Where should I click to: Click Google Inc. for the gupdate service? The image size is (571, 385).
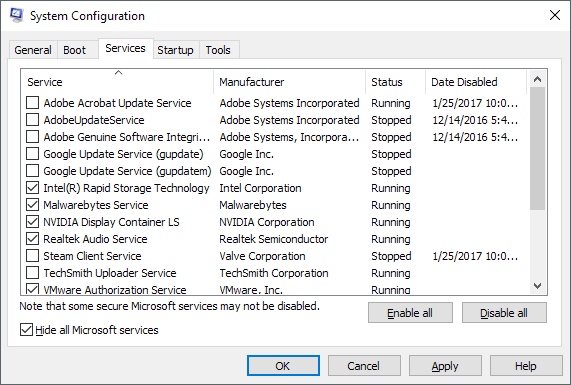point(246,154)
